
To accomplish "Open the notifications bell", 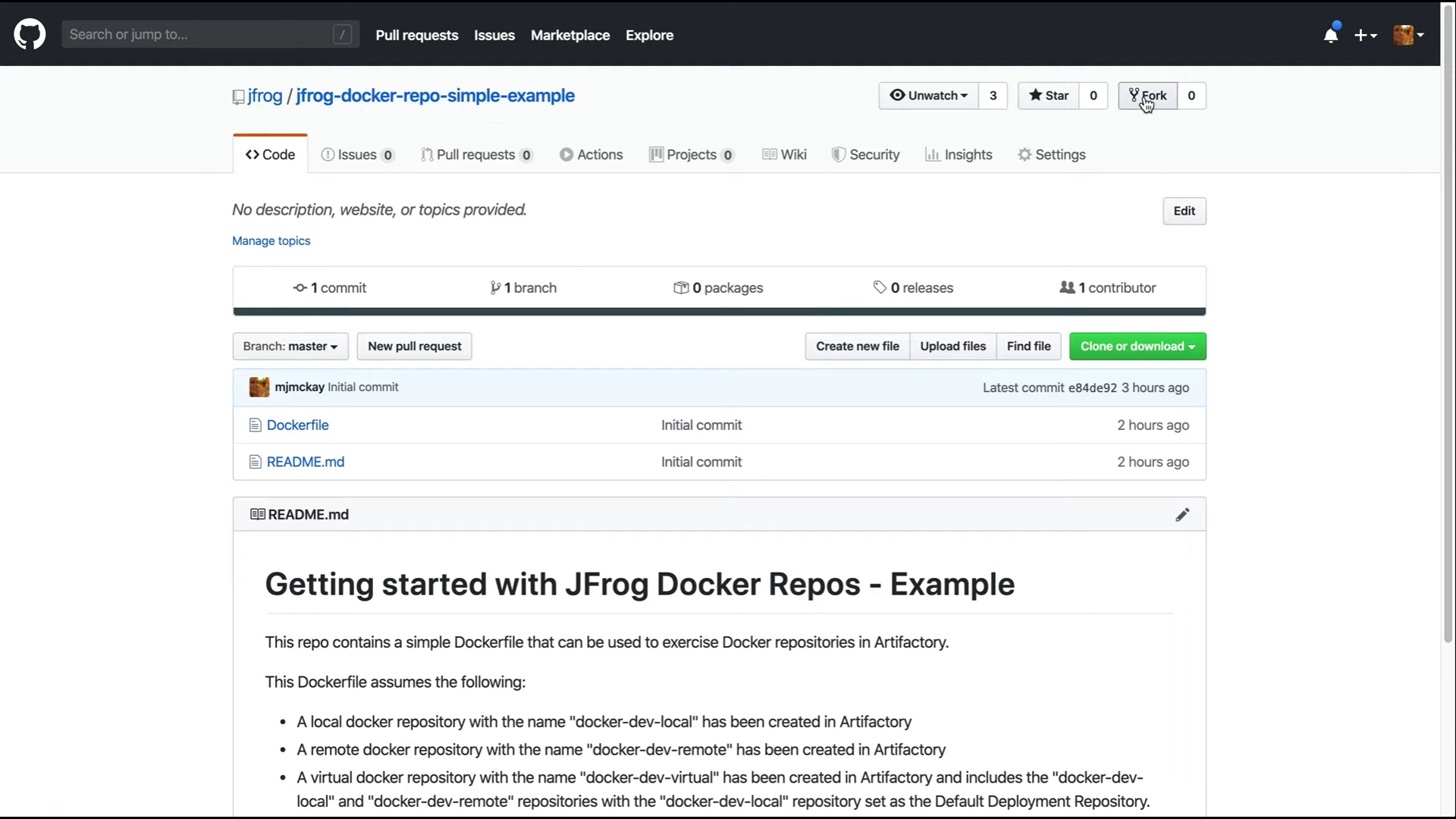I will (x=1332, y=35).
